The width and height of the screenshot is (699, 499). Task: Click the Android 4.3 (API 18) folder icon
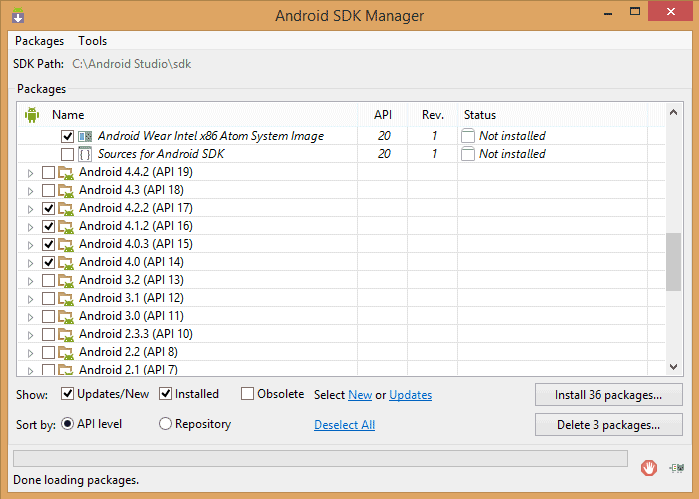[x=66, y=190]
